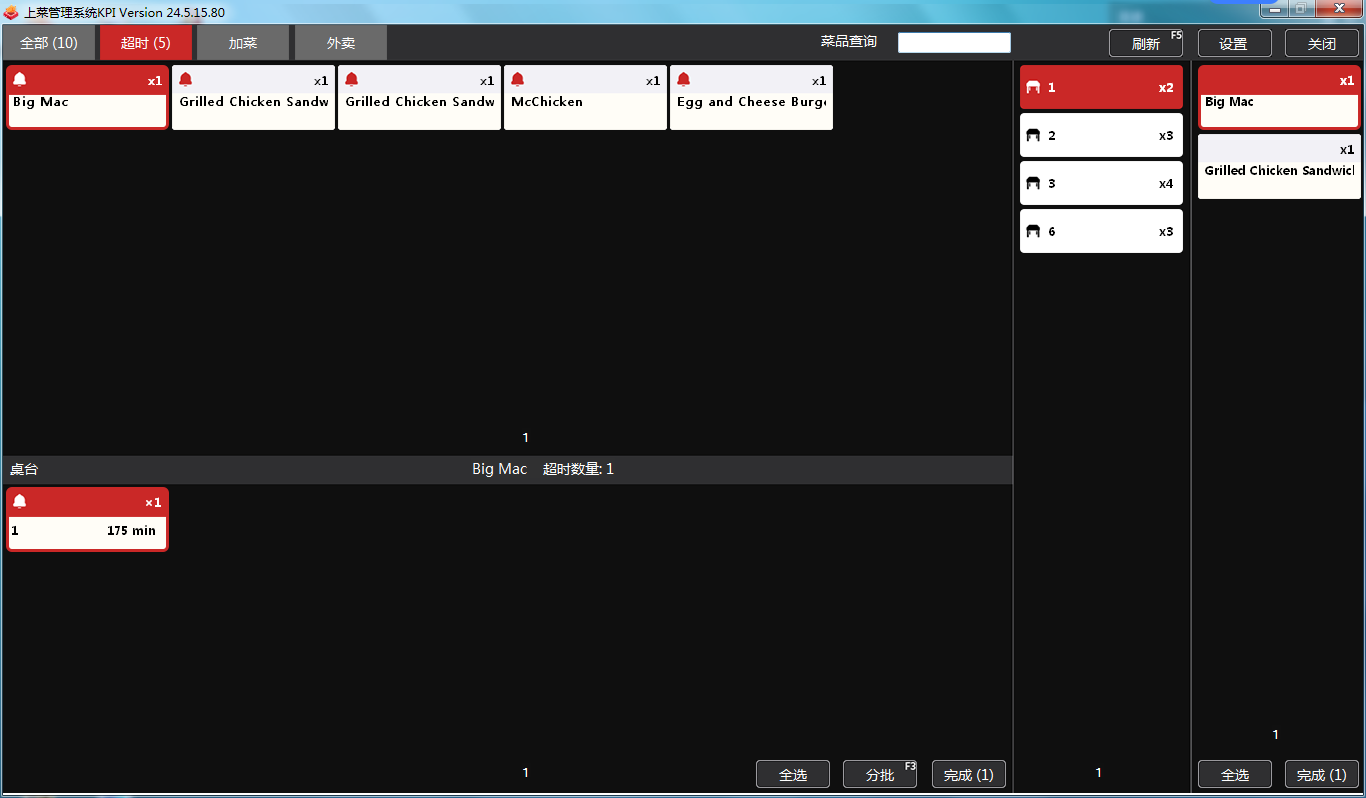Click the 分批 batch button
Viewport: 1366px width, 798px height.
point(880,775)
